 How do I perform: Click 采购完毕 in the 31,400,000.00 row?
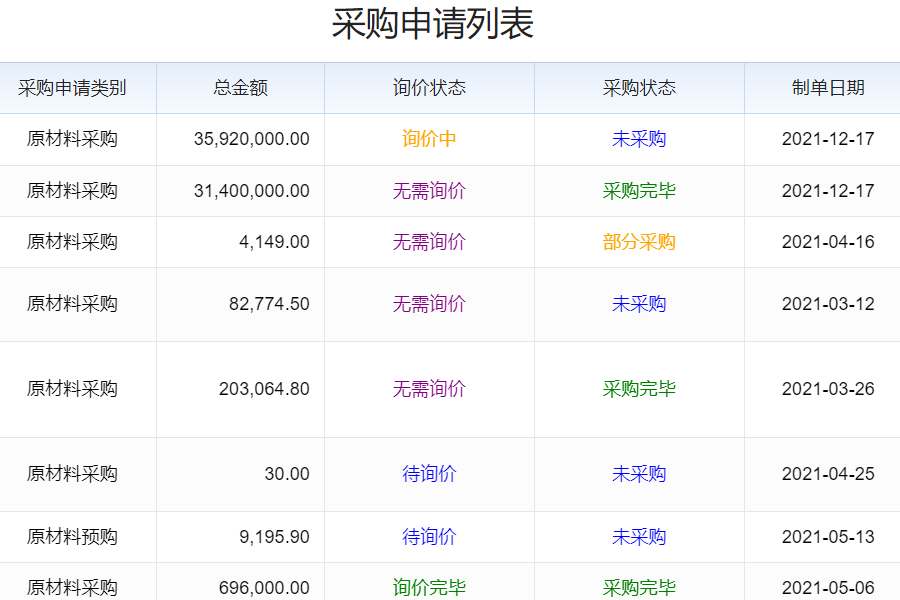pos(639,191)
